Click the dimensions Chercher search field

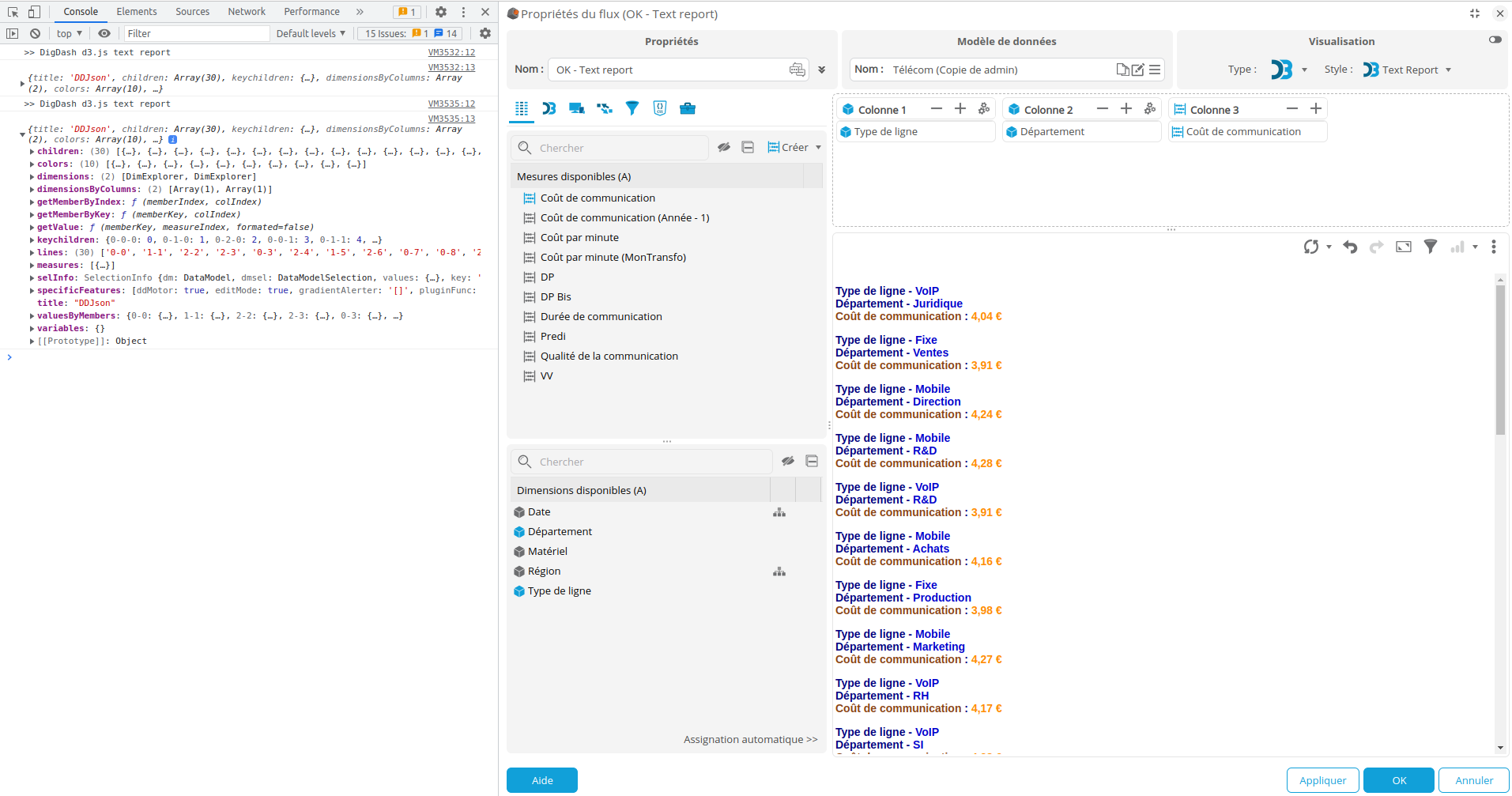pyautogui.click(x=642, y=462)
